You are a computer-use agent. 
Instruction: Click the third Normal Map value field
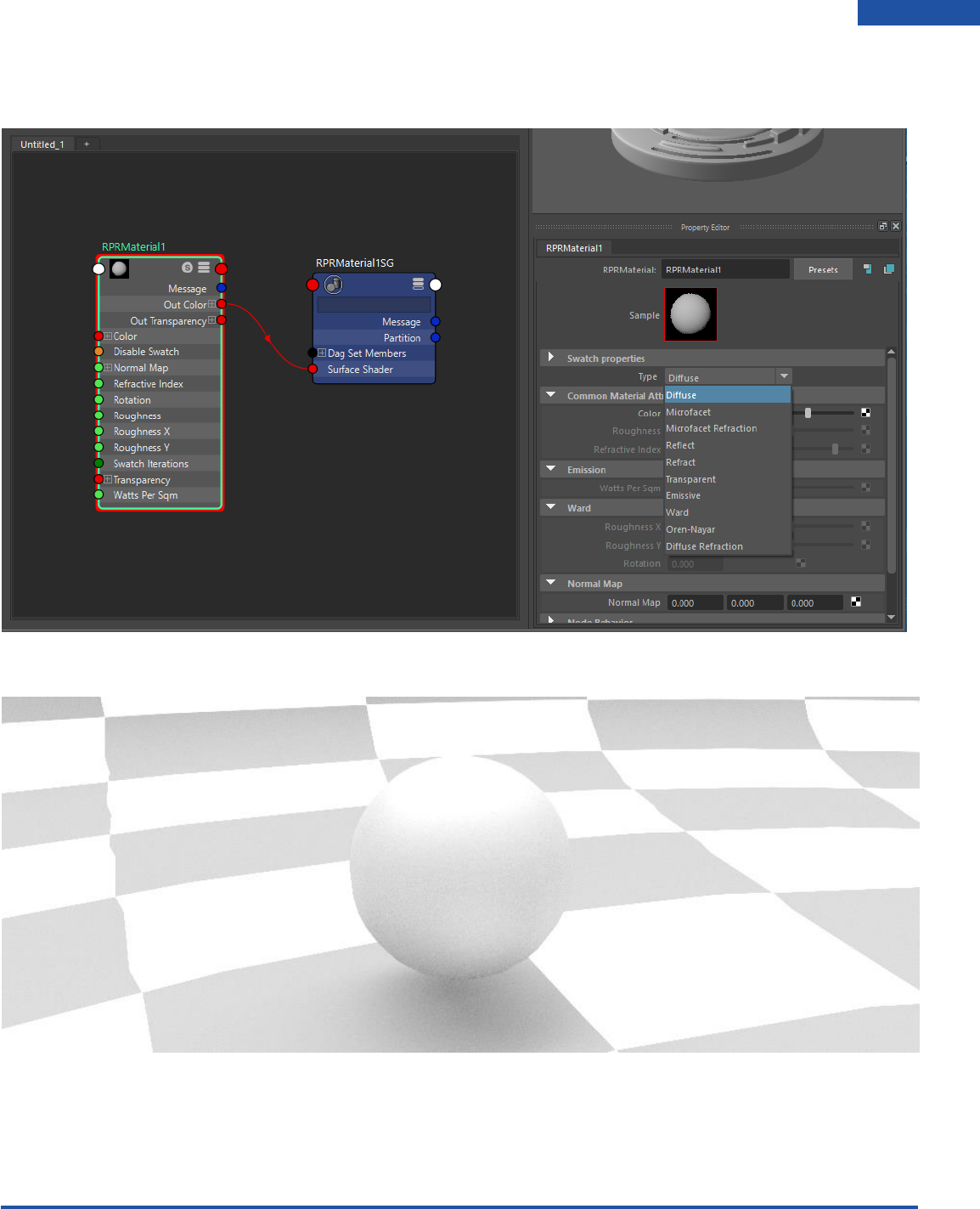pyautogui.click(x=814, y=602)
